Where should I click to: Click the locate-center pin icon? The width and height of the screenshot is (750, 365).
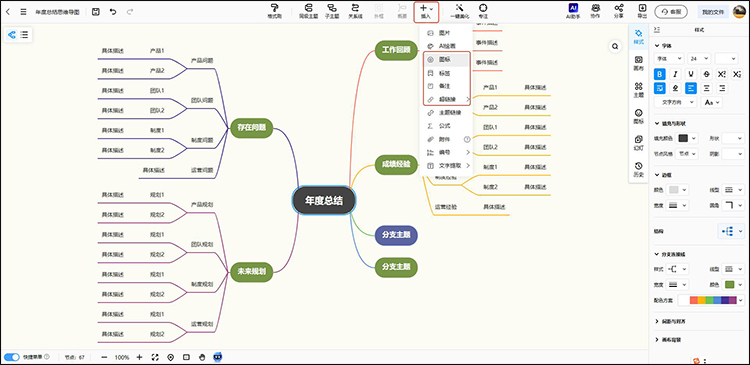(171, 357)
